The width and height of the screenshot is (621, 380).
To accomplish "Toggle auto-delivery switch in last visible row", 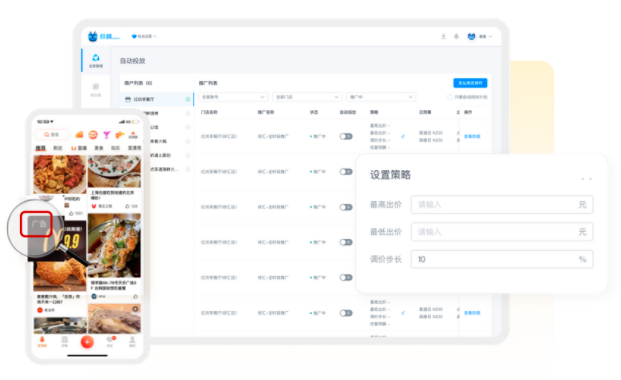I will tap(346, 313).
